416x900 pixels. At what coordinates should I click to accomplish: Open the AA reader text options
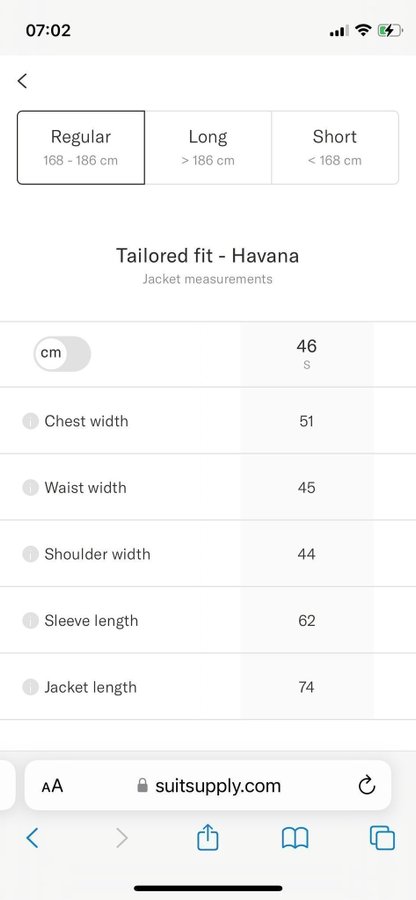pyautogui.click(x=52, y=786)
